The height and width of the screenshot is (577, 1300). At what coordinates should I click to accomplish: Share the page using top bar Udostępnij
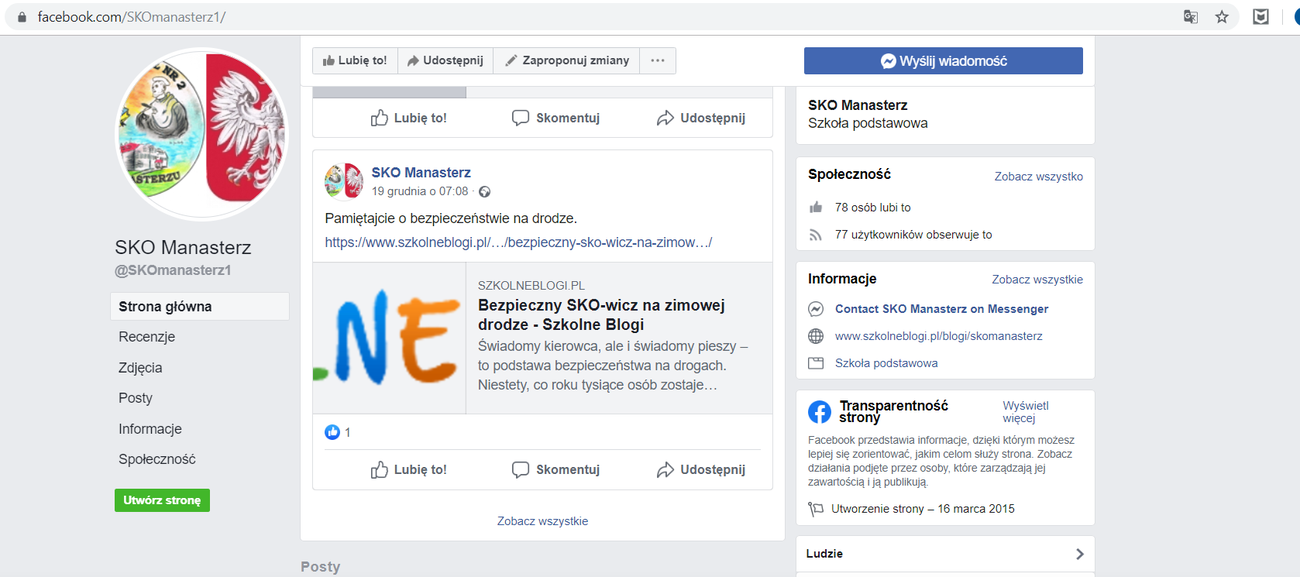tap(446, 61)
